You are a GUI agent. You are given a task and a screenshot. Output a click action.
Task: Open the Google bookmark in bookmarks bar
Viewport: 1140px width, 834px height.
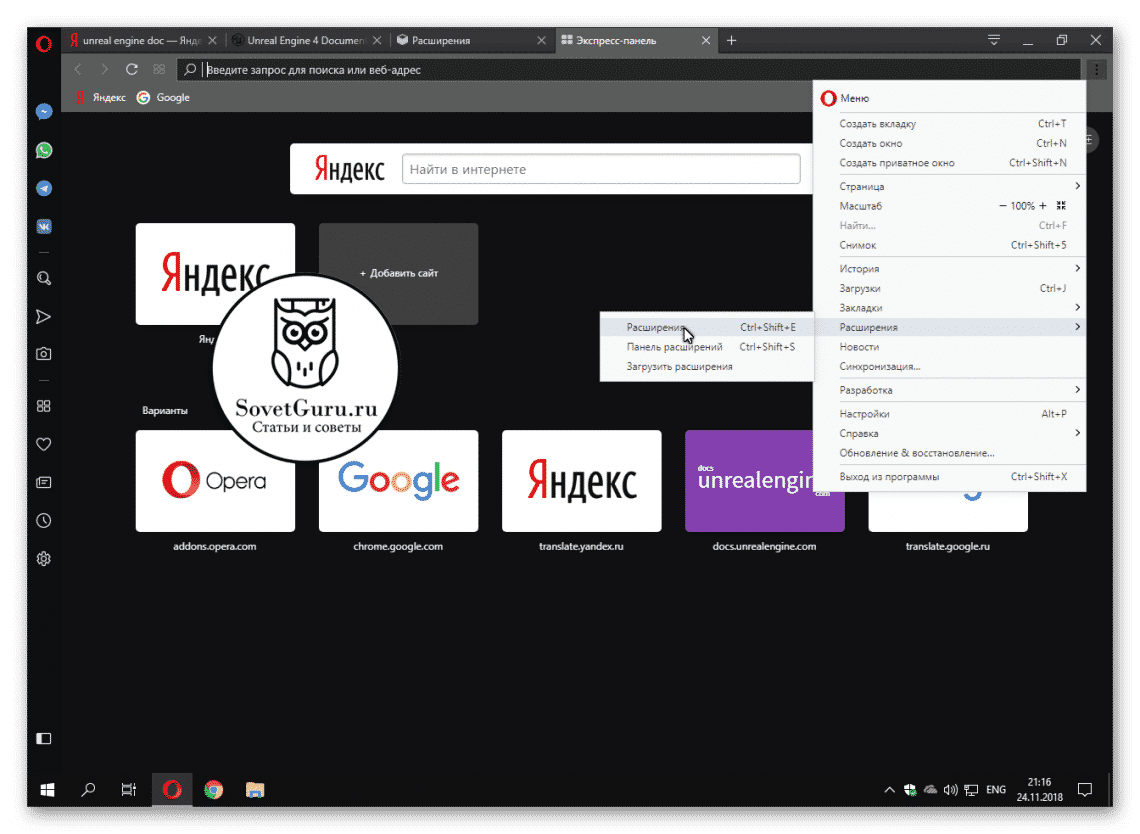coord(164,97)
